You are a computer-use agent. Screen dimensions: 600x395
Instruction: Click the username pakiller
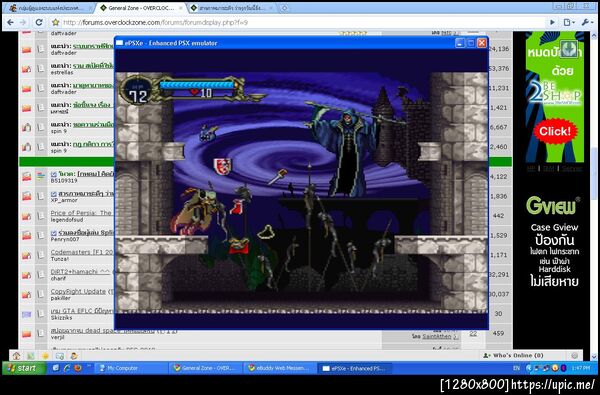click(x=60, y=298)
